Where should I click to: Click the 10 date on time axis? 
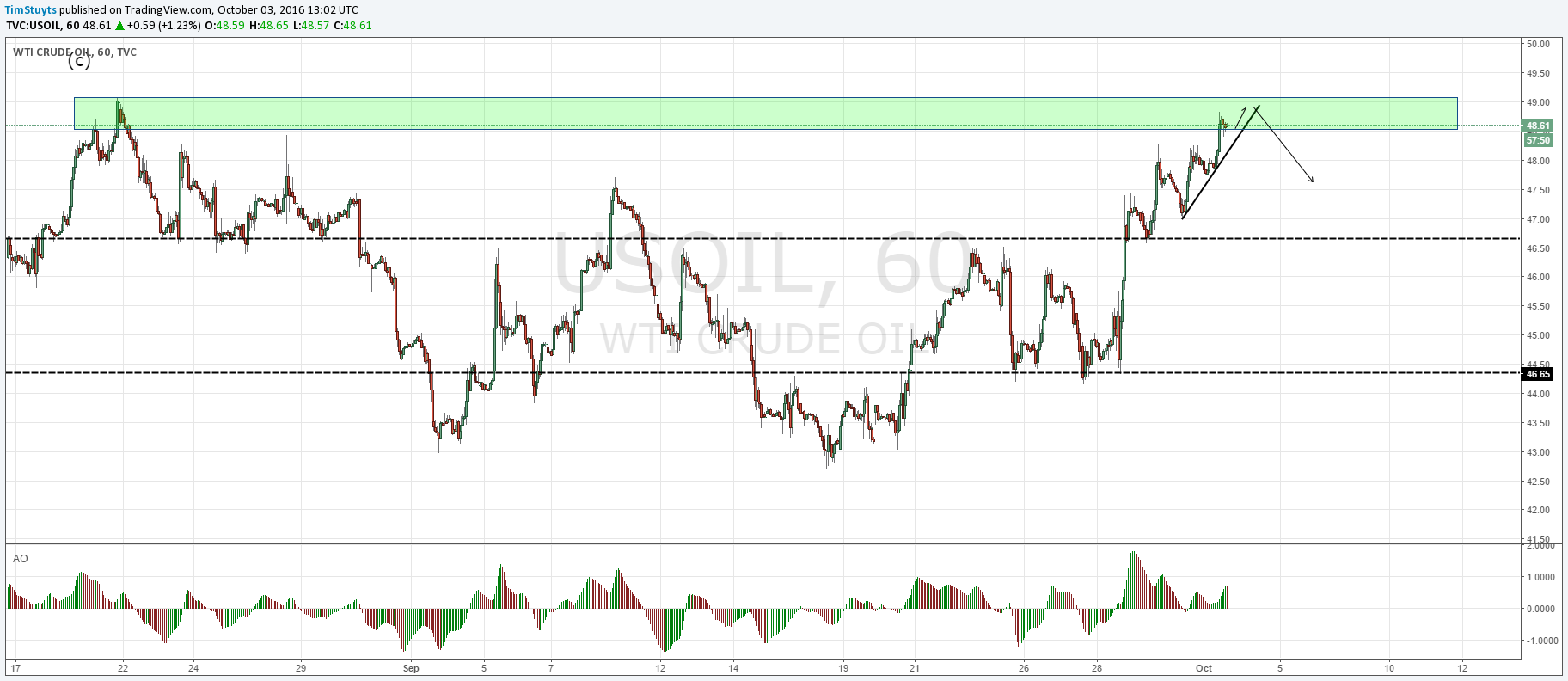(x=1389, y=668)
